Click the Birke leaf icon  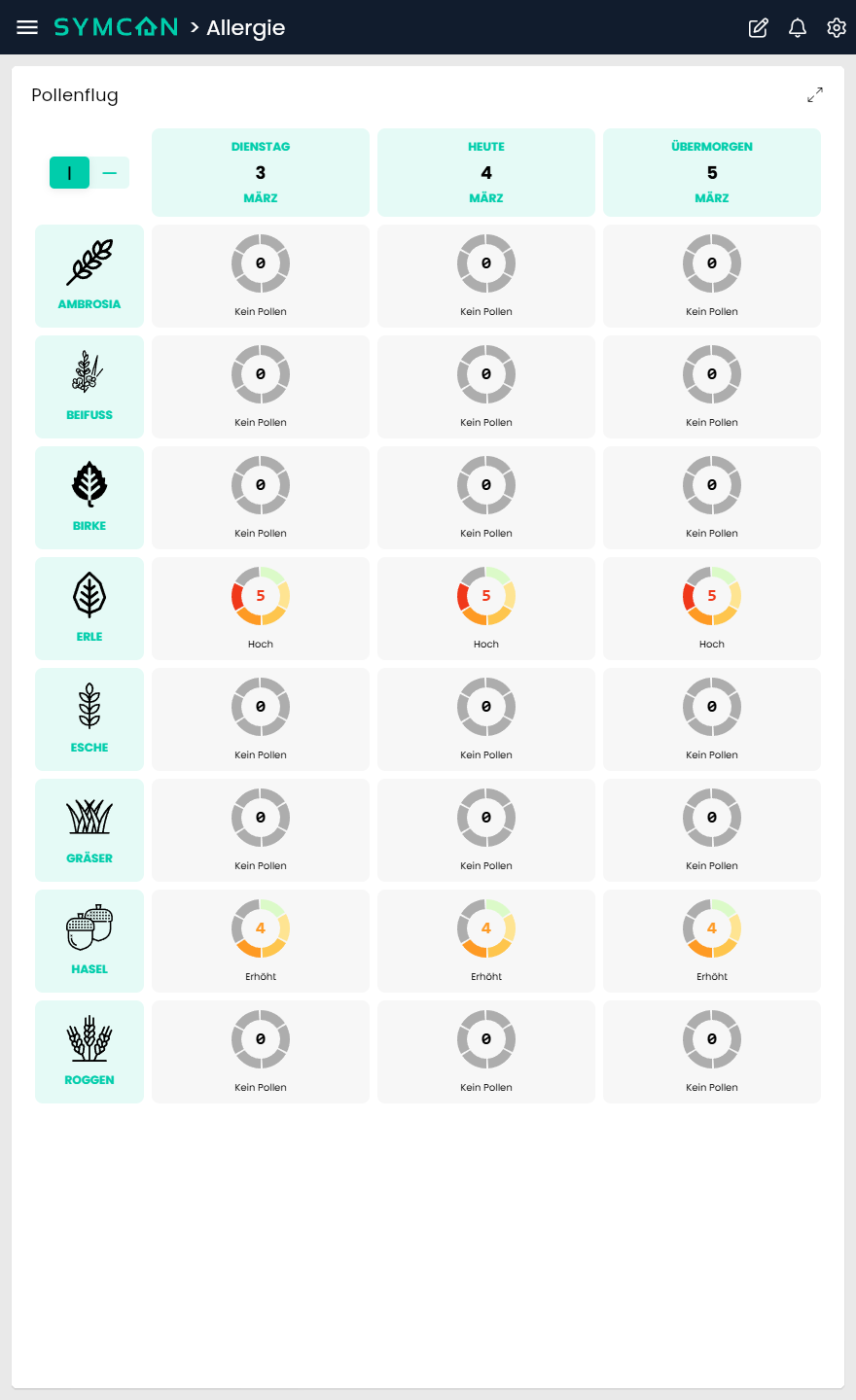pyautogui.click(x=89, y=484)
